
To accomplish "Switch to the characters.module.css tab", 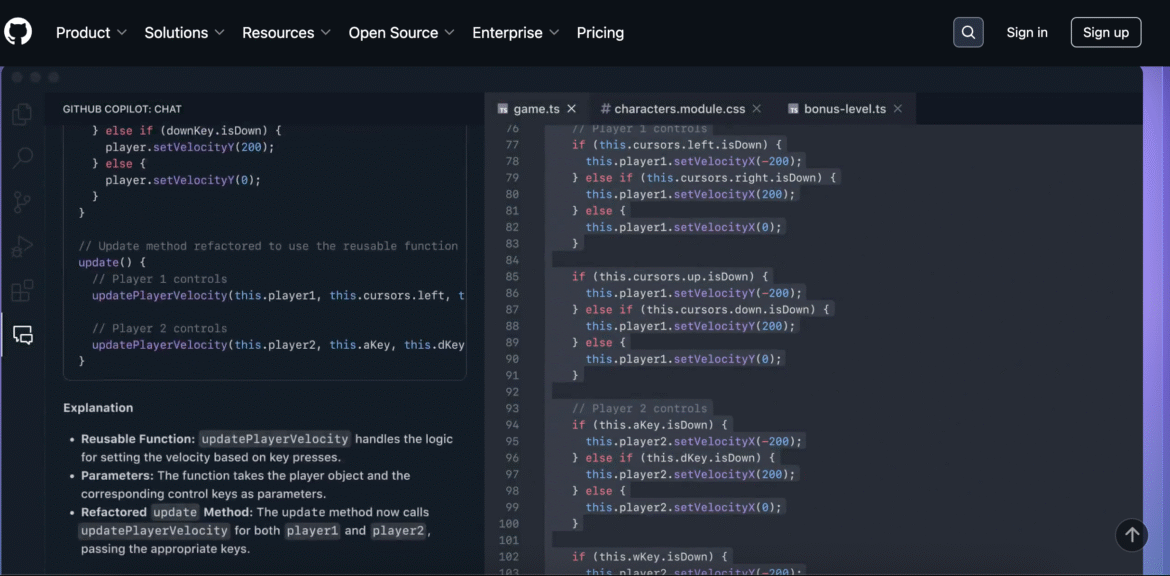I will (675, 108).
